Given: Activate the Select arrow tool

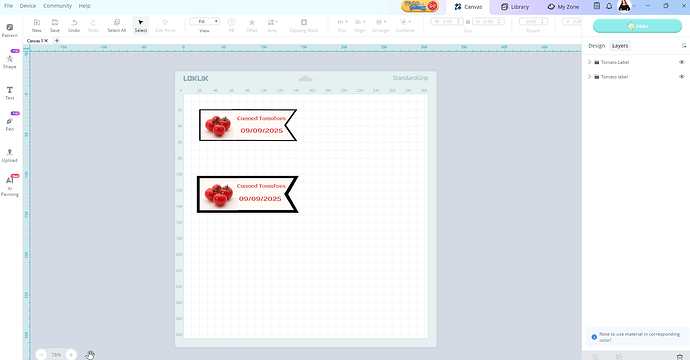Looking at the screenshot, I should point(141,26).
